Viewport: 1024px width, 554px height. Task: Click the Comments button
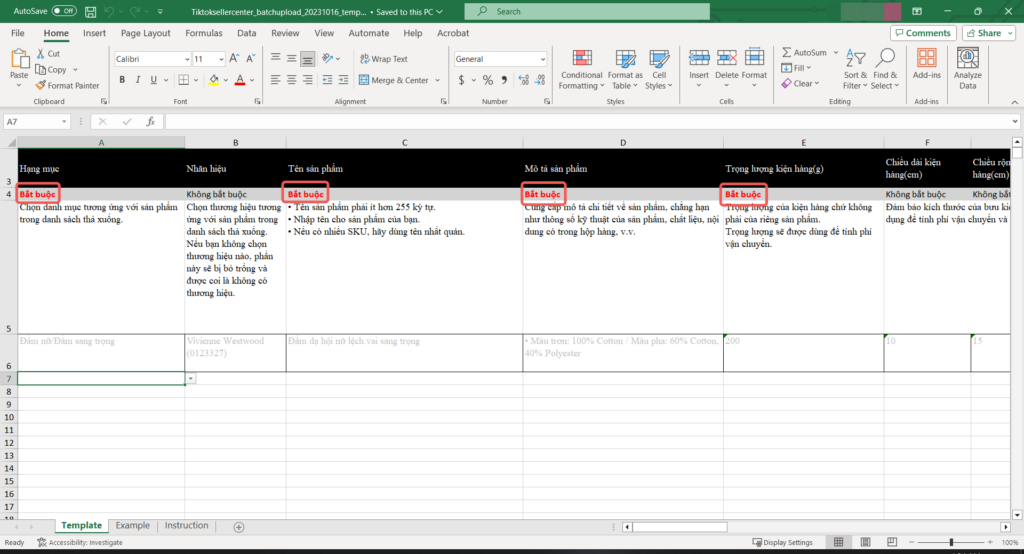click(923, 33)
